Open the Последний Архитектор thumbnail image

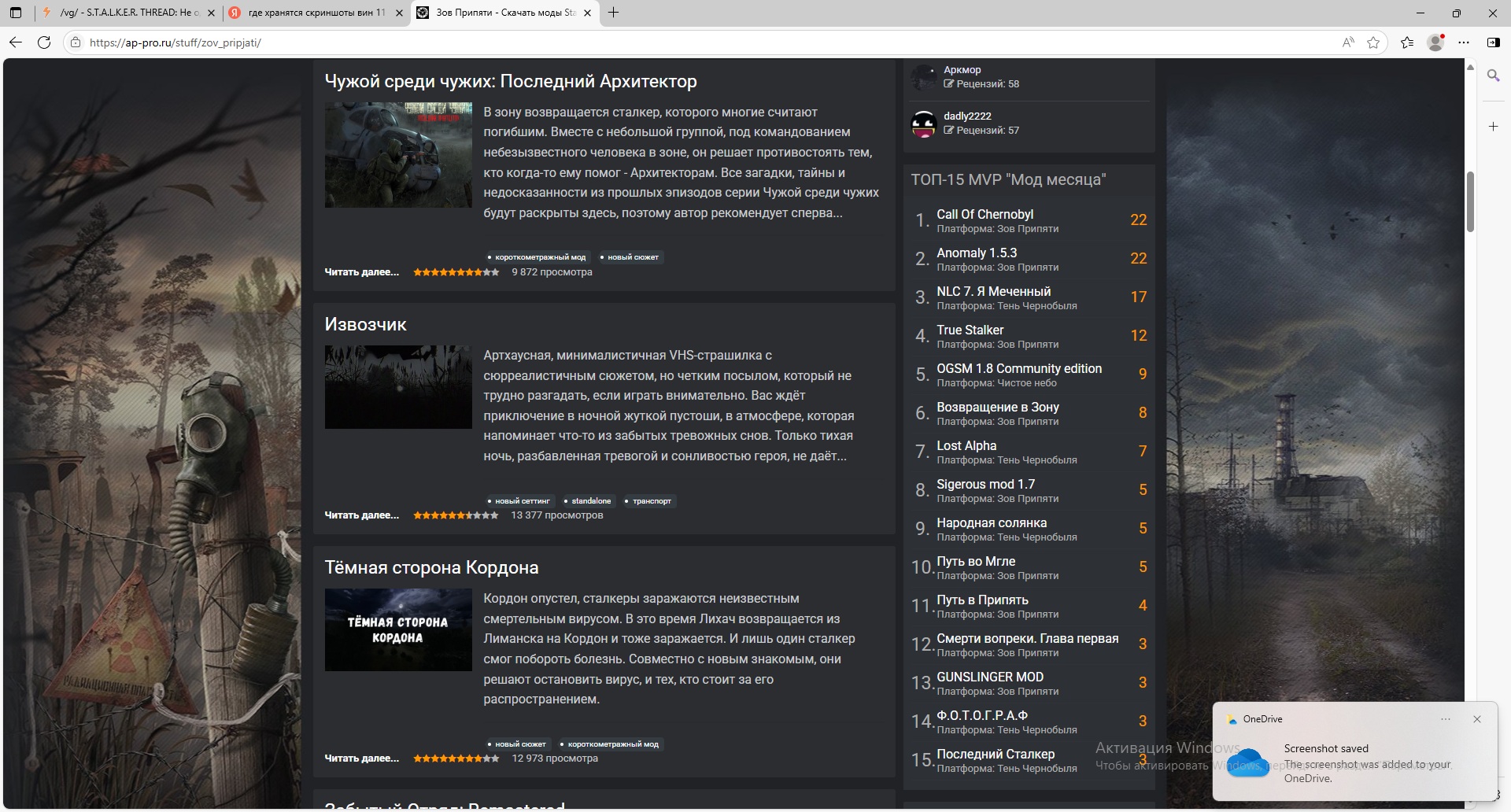398,155
